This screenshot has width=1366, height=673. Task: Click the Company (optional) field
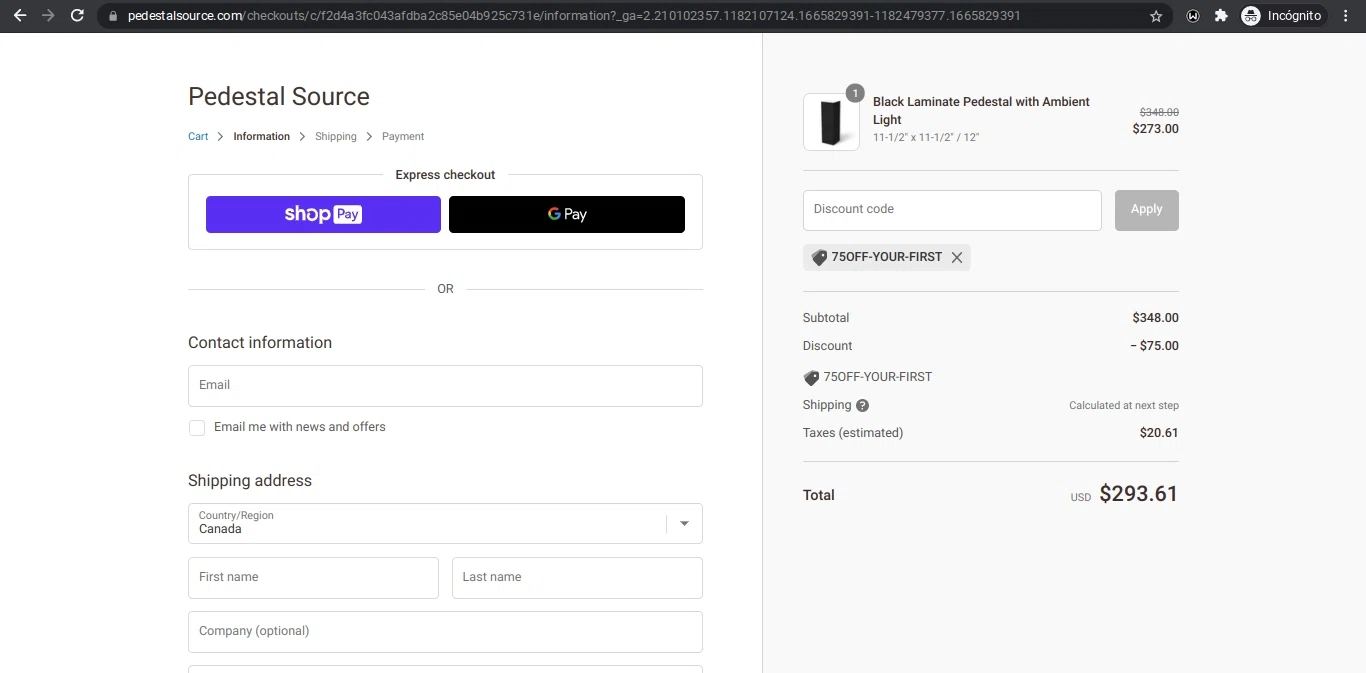point(445,632)
